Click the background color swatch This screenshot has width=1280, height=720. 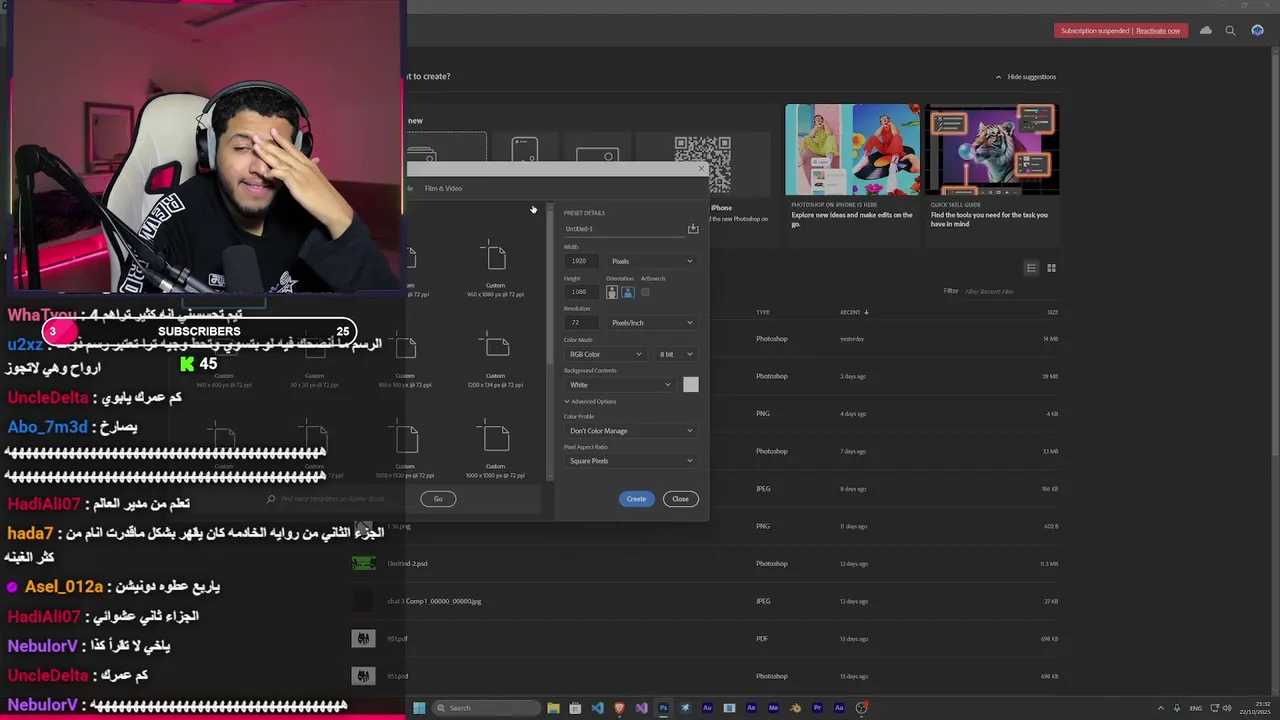691,385
